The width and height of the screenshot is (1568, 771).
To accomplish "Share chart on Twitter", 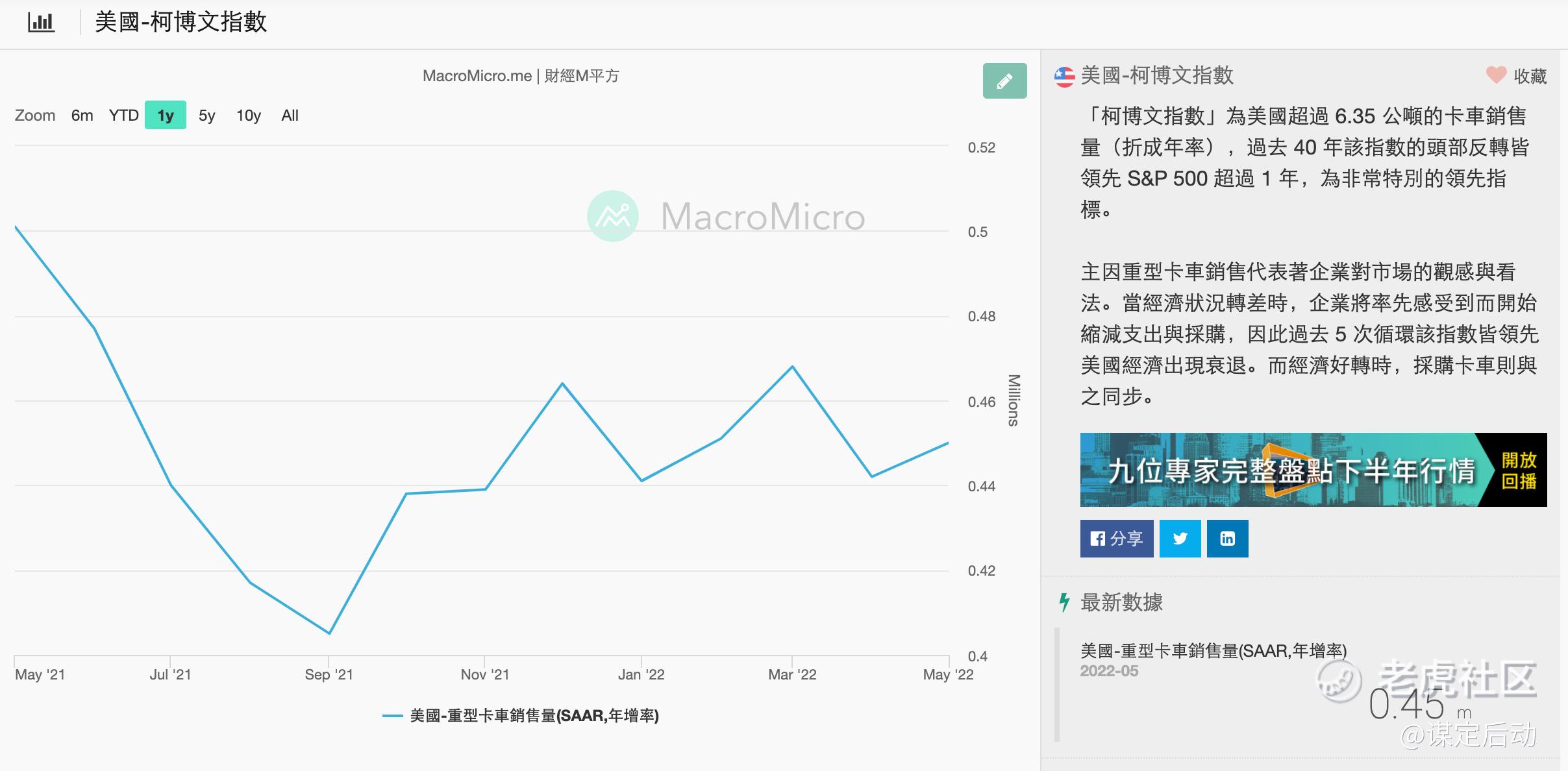I will coord(1180,539).
